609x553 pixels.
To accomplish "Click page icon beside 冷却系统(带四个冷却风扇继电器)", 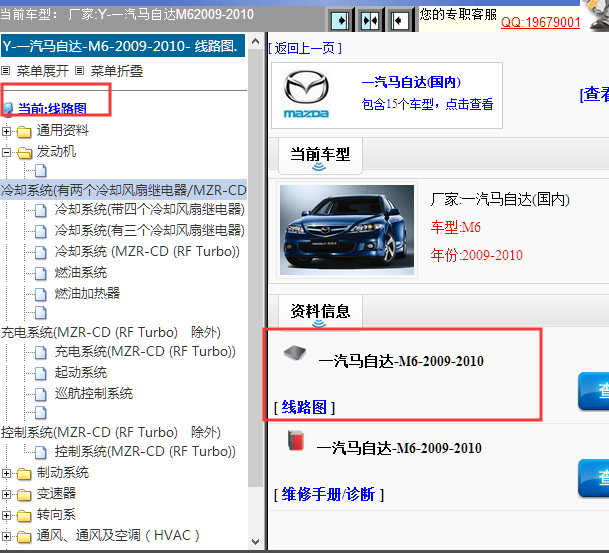I will 41,210.
